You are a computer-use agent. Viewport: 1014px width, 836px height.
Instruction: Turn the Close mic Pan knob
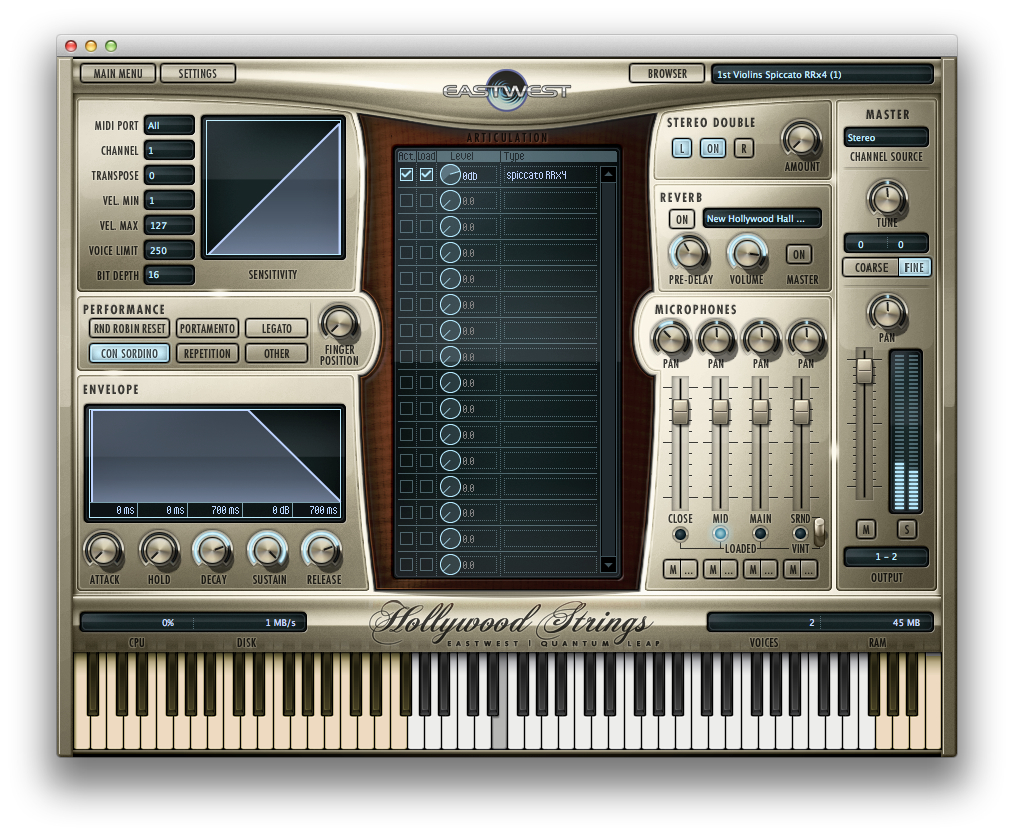tap(671, 338)
